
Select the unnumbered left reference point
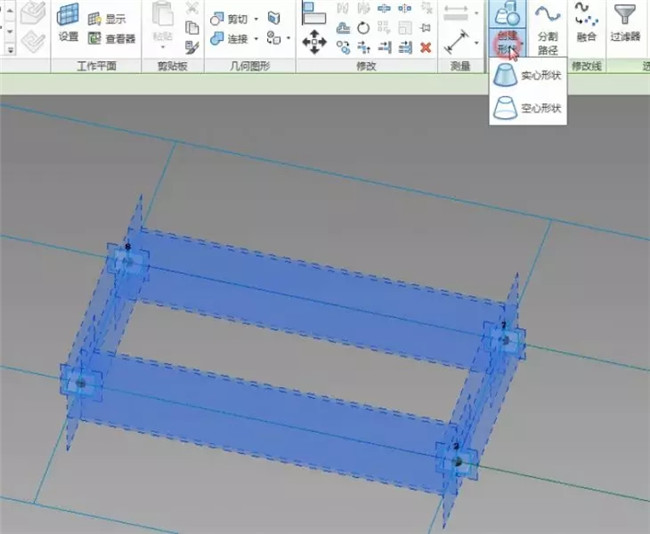(81, 384)
